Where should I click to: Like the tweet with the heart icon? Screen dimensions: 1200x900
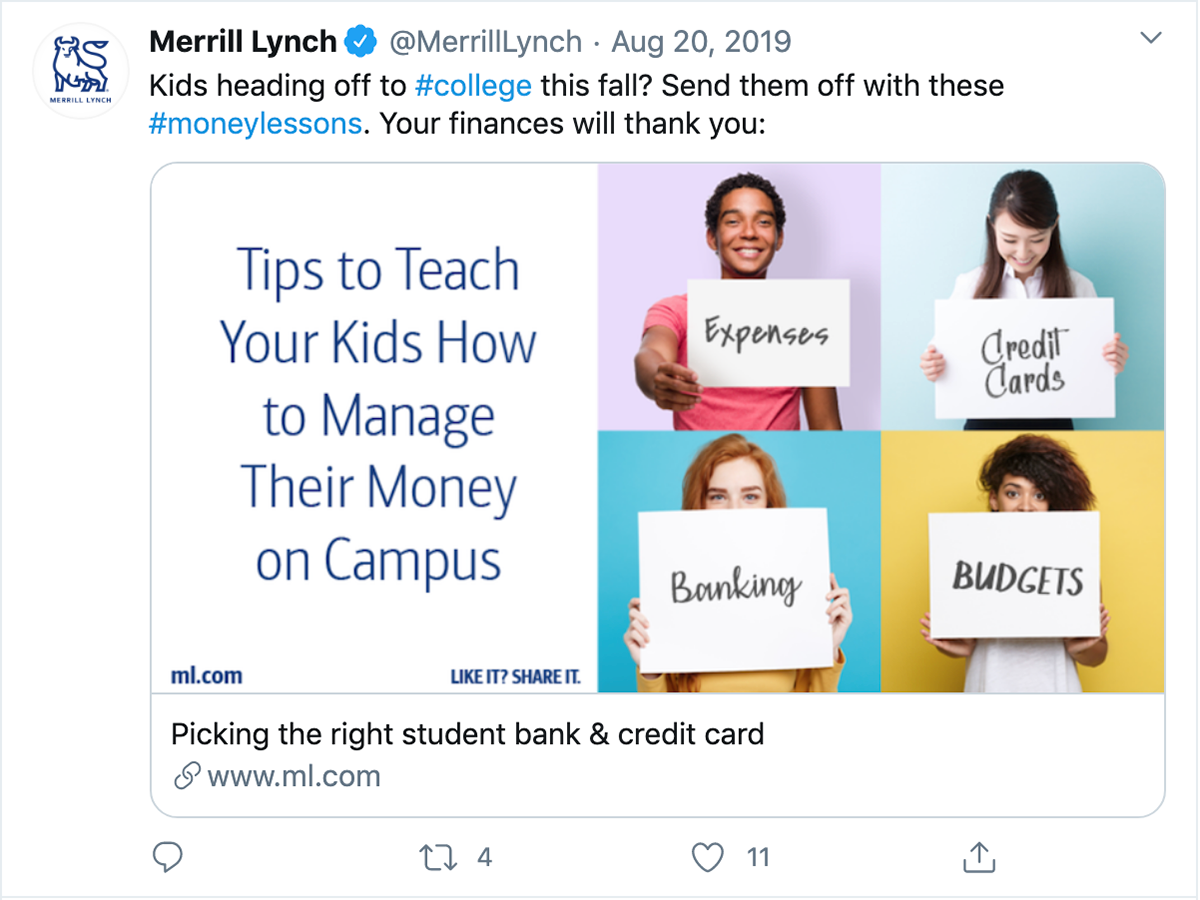(708, 857)
